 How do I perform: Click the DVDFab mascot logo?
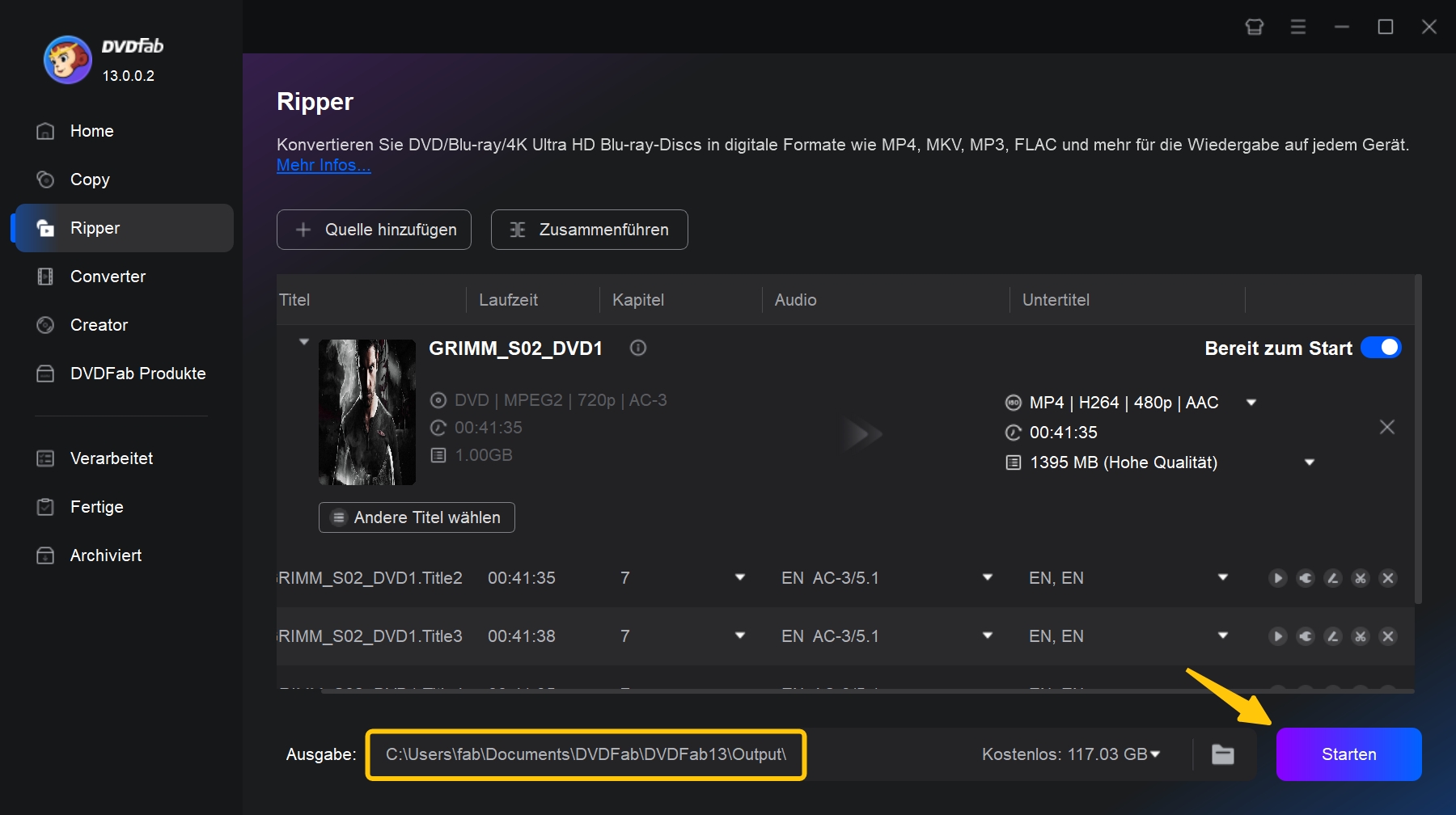(67, 60)
